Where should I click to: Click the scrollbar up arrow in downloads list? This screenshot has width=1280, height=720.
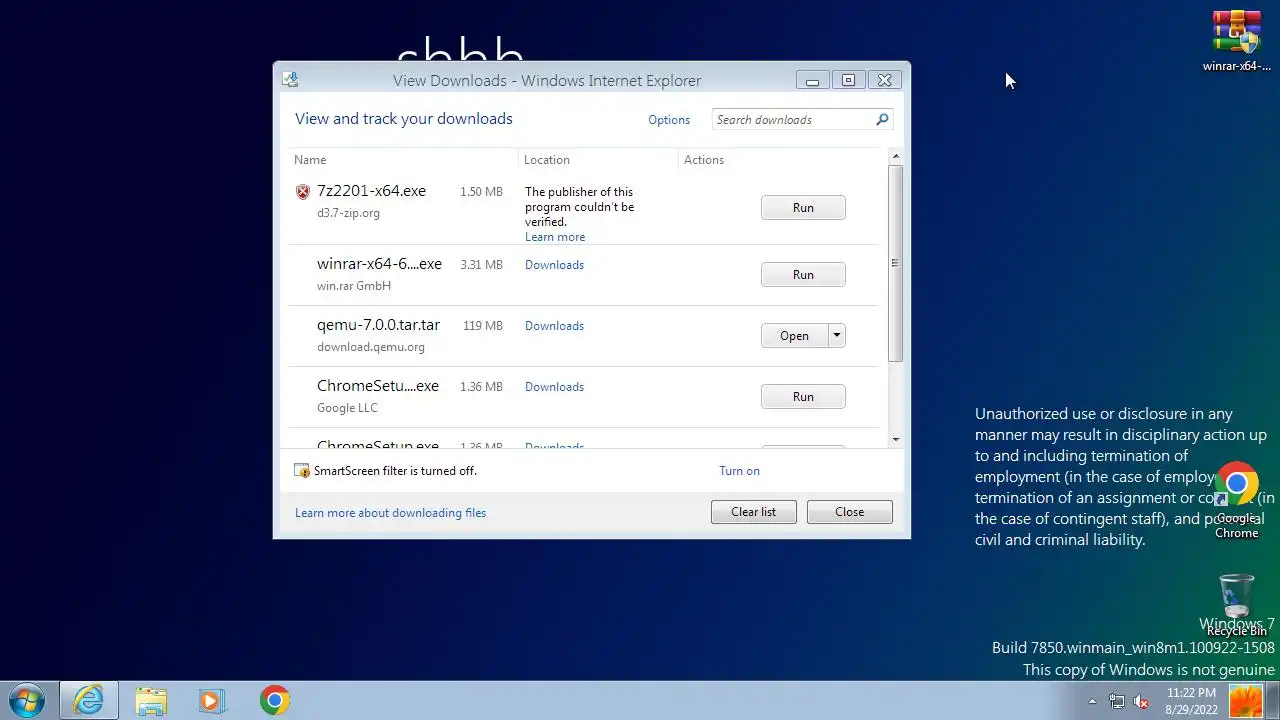(895, 157)
